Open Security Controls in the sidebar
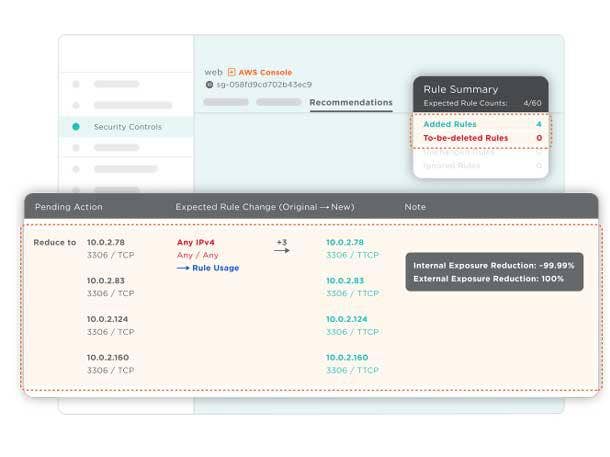 [127, 127]
